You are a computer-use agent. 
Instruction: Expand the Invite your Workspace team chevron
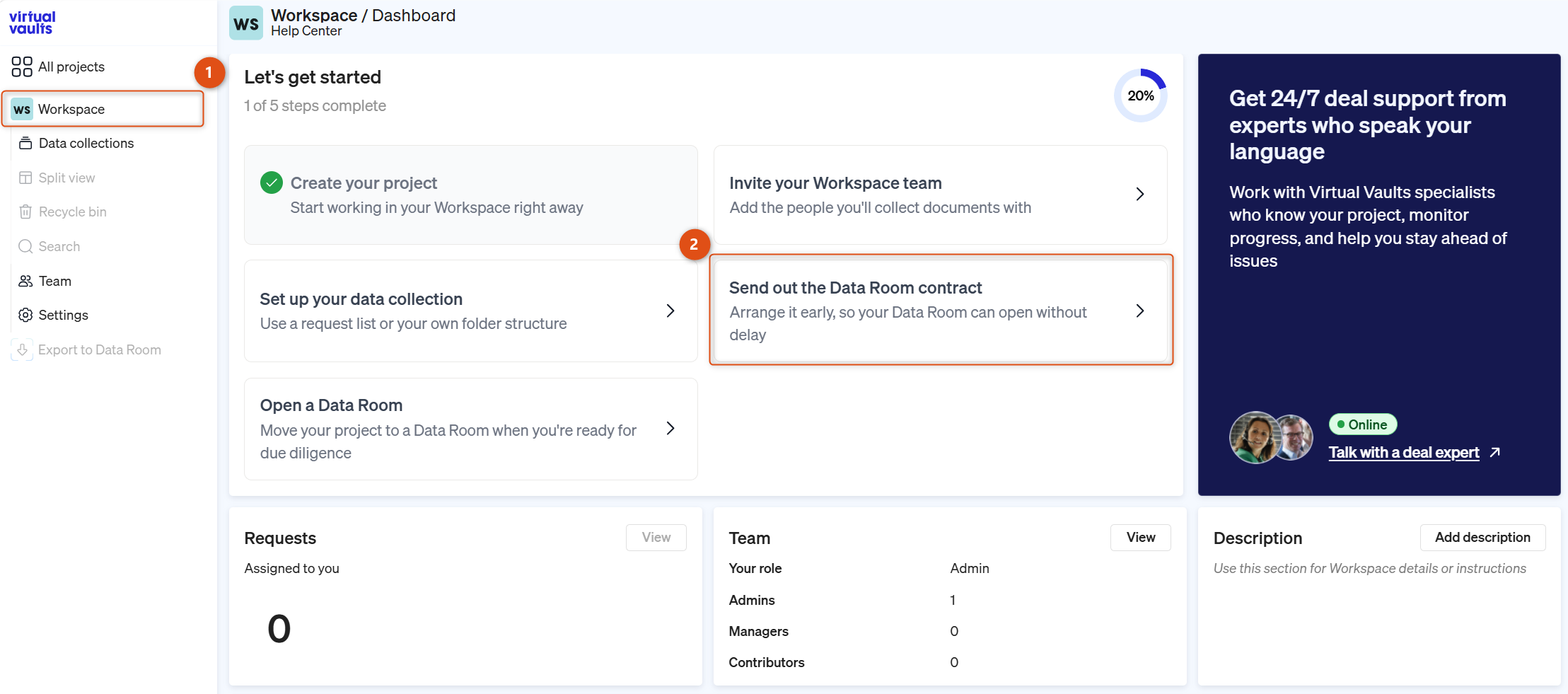[1140, 194]
